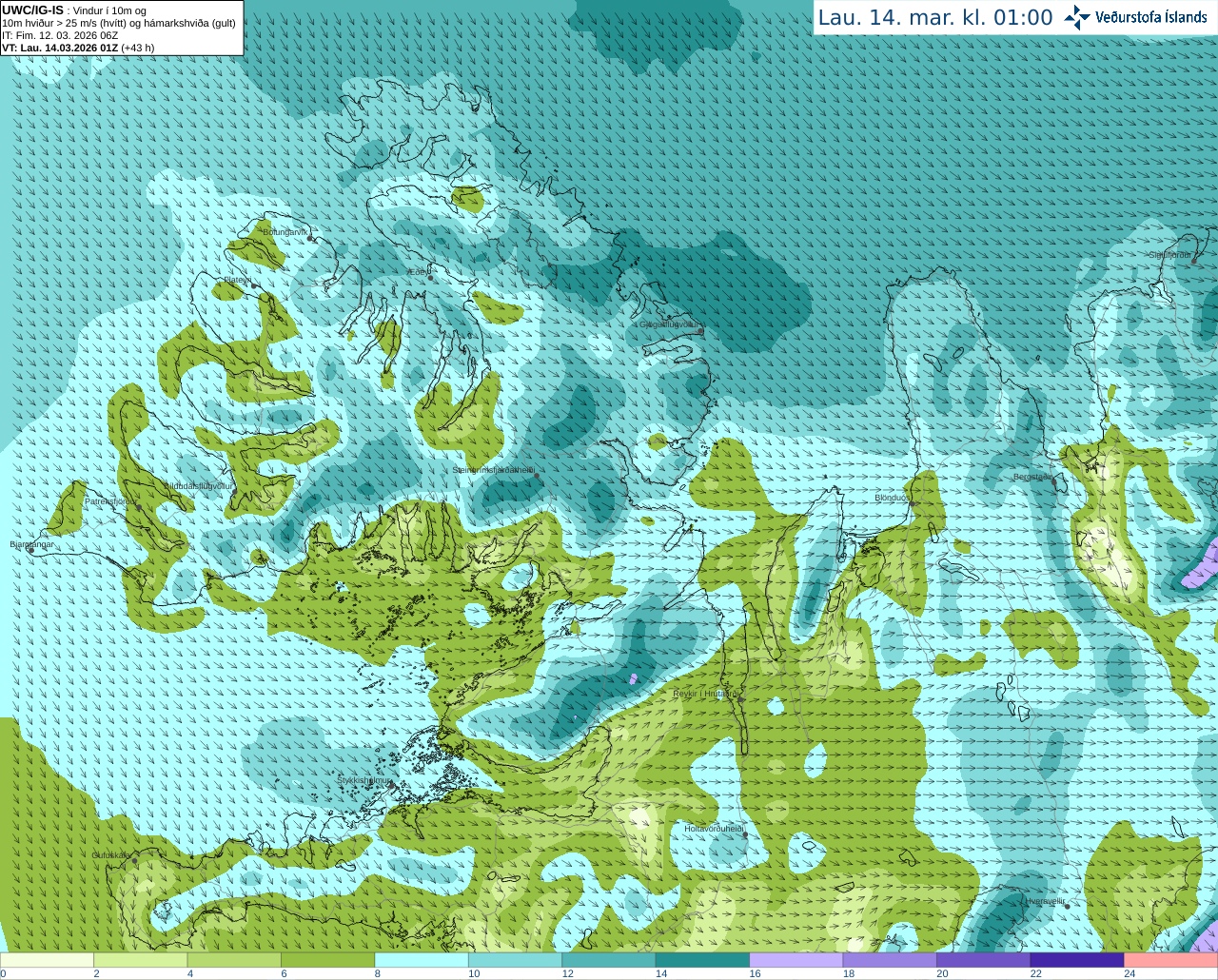1218x980 pixels.
Task: Click the Holtavörðuheiði station label
Action: click(x=714, y=829)
